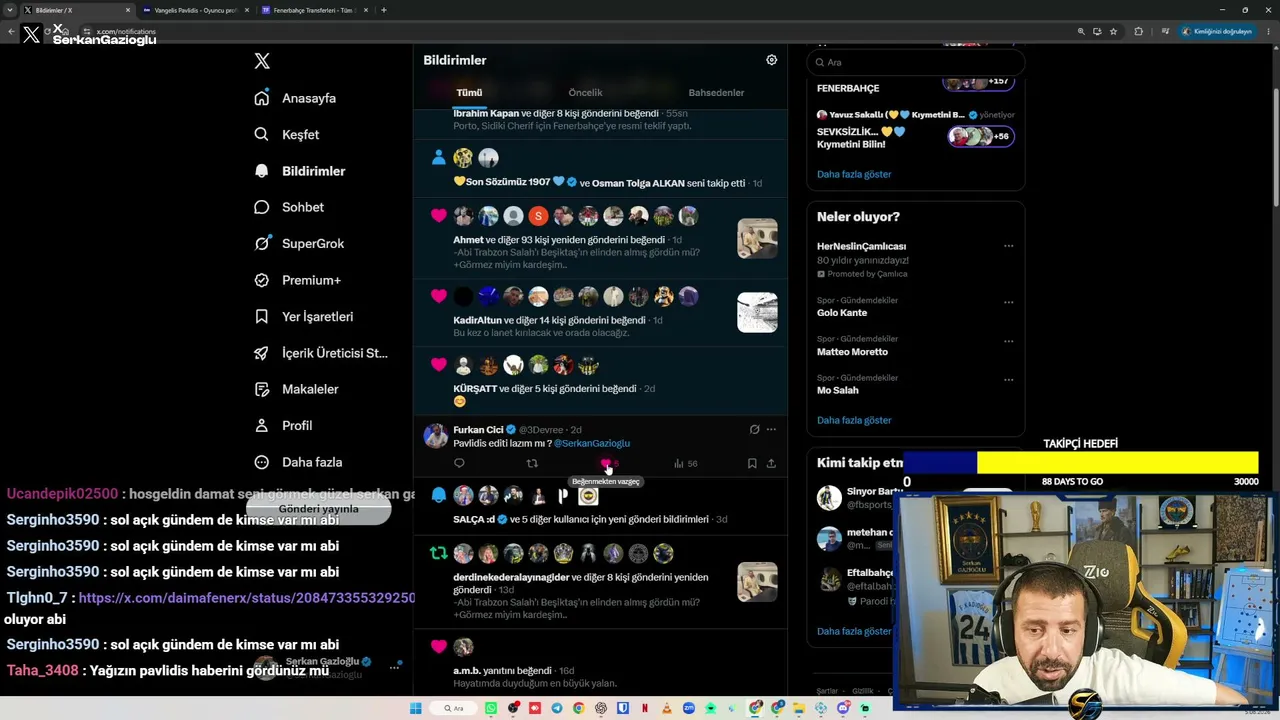Open the @SerkanGazioglu mention link
1280x720 pixels.
[592, 443]
